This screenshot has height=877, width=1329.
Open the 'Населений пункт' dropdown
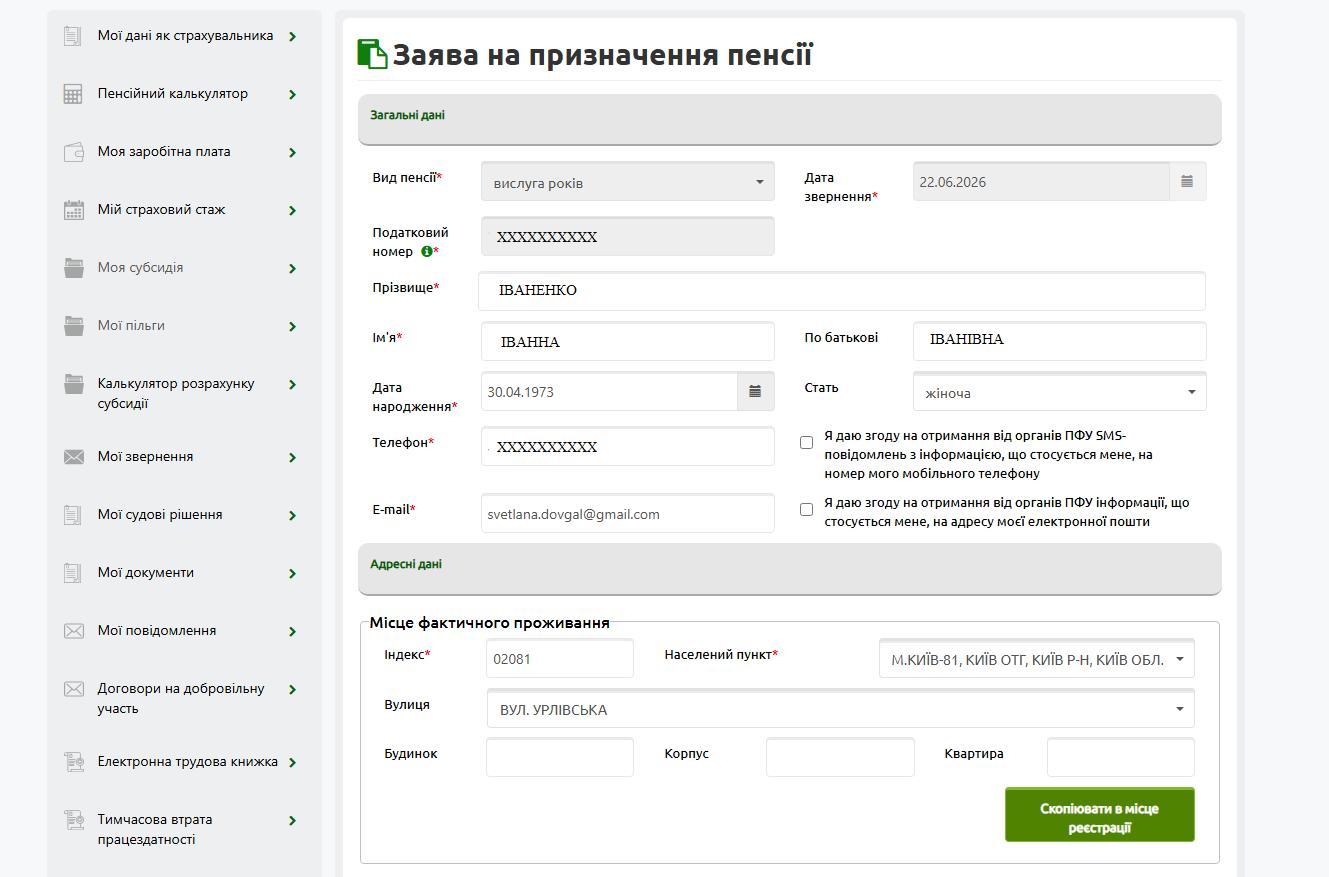pyautogui.click(x=1037, y=659)
